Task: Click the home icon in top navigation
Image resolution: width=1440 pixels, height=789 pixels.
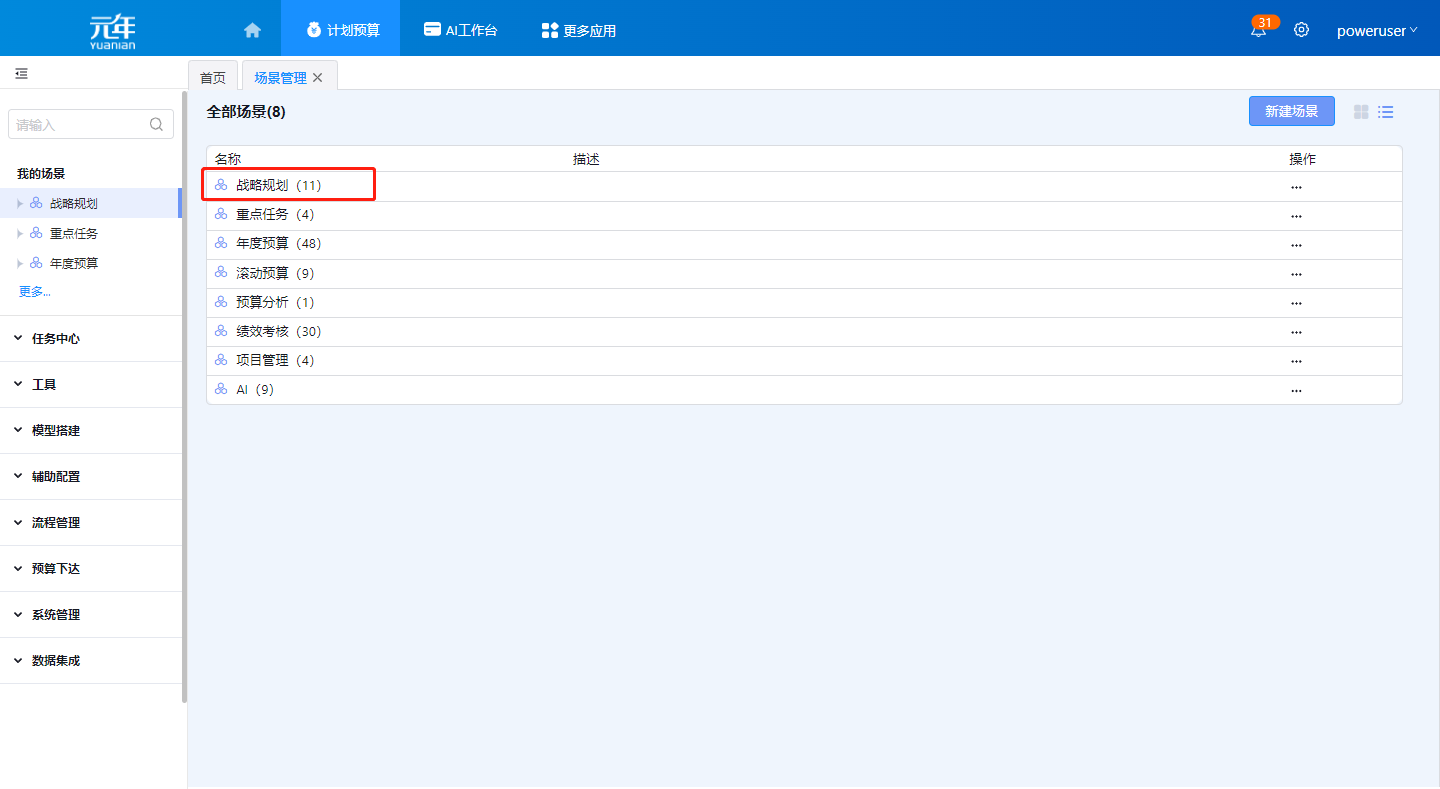Action: pos(252,30)
